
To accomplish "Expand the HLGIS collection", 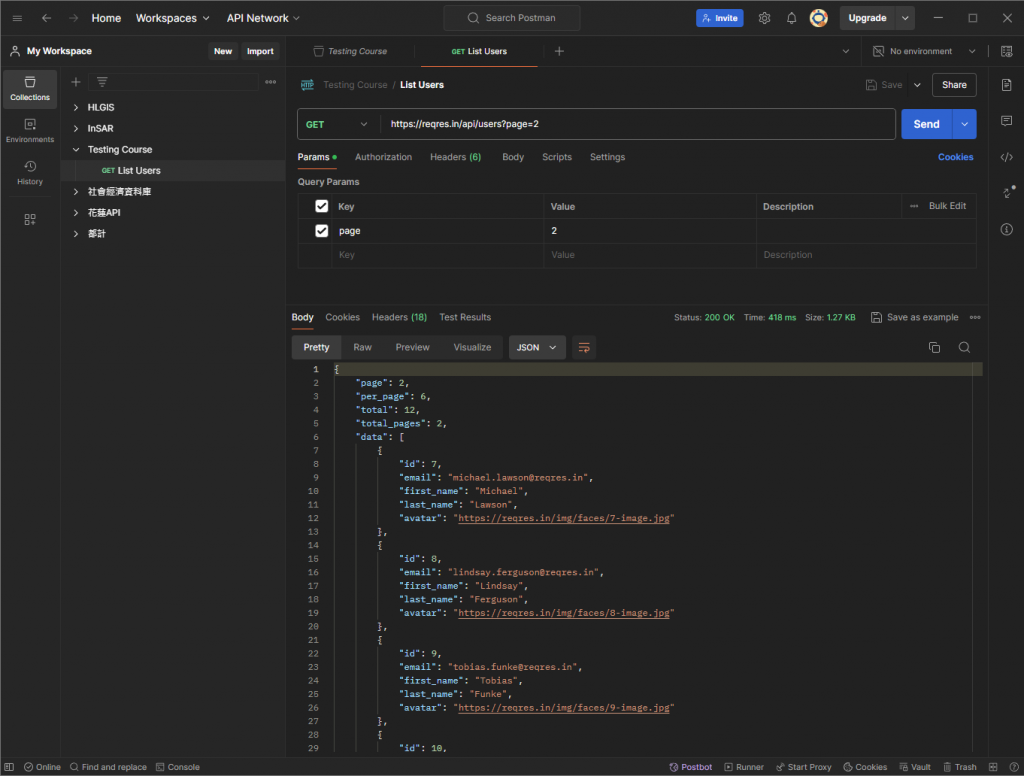I will click(x=76, y=107).
